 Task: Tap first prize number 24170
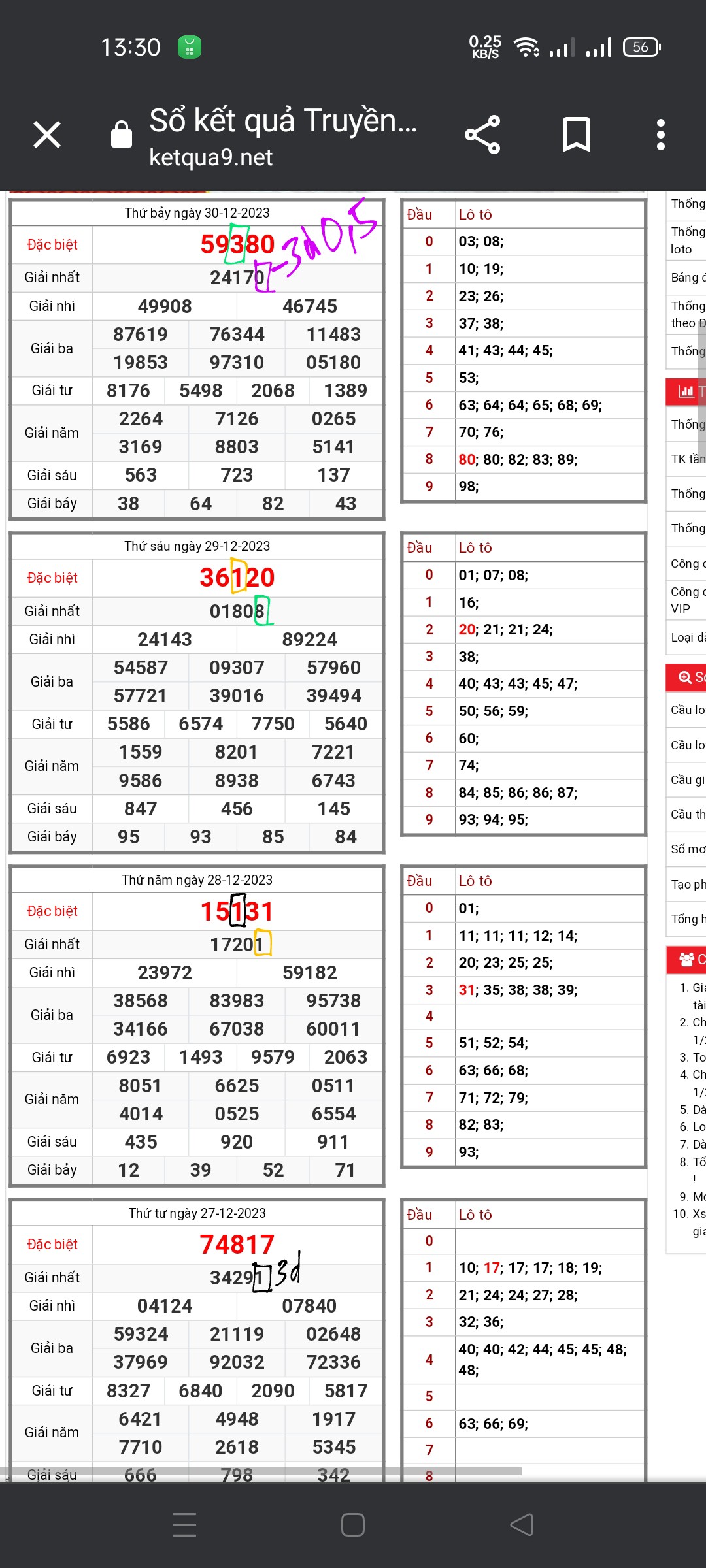(237, 278)
